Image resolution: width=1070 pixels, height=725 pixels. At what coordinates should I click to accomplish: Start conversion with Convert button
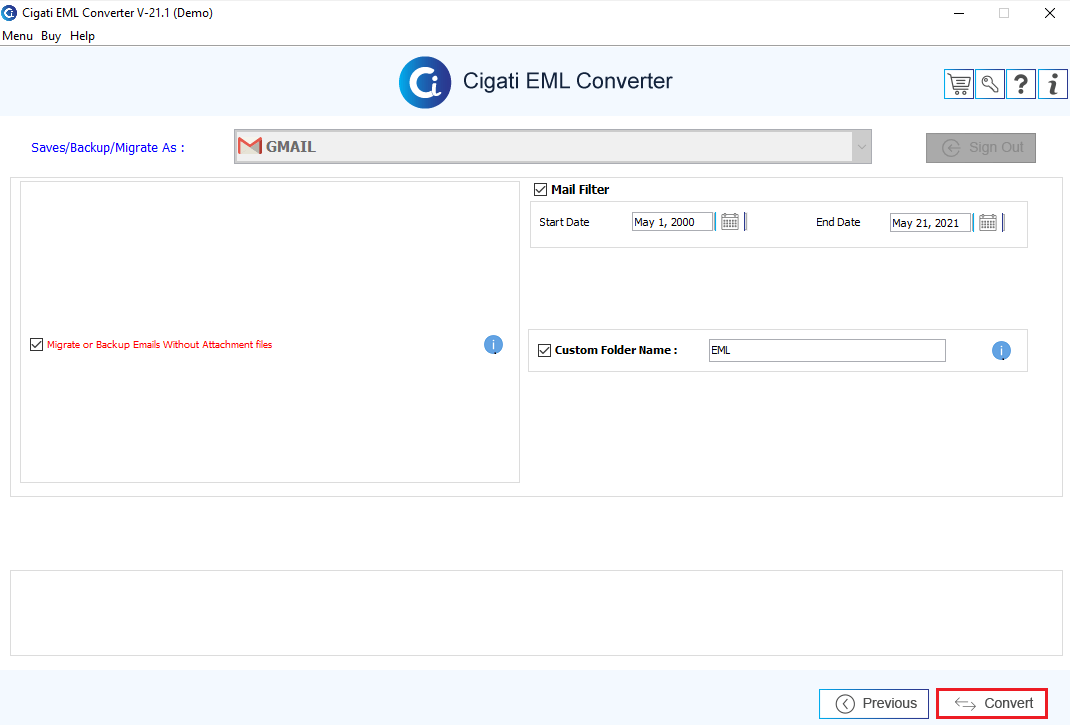[992, 704]
